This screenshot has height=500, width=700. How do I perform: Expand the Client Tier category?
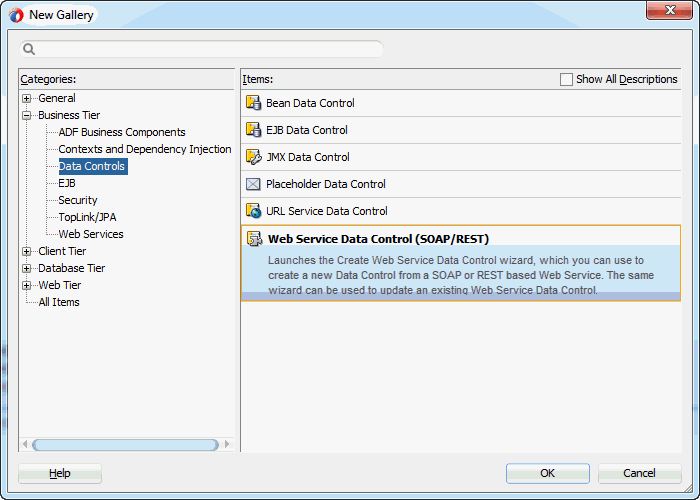coord(27,251)
